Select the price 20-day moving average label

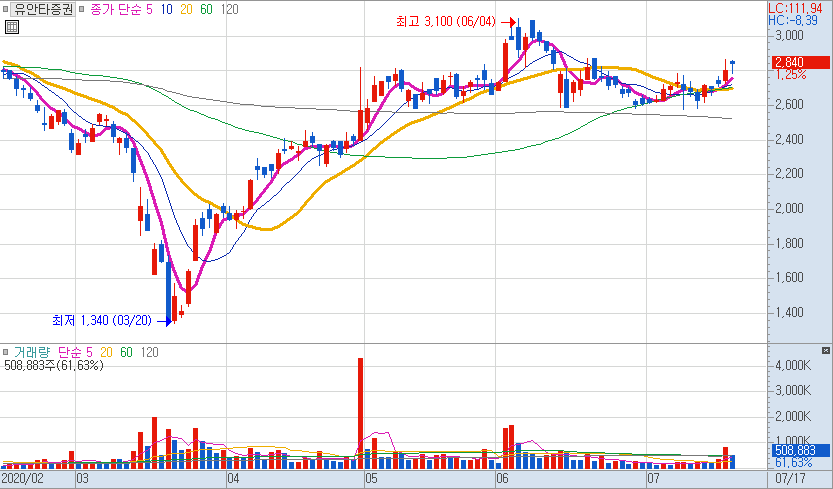point(186,9)
